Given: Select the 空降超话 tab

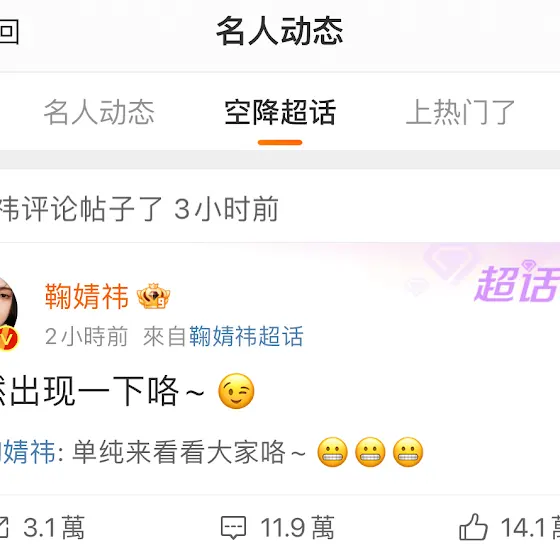Looking at the screenshot, I should (280, 112).
